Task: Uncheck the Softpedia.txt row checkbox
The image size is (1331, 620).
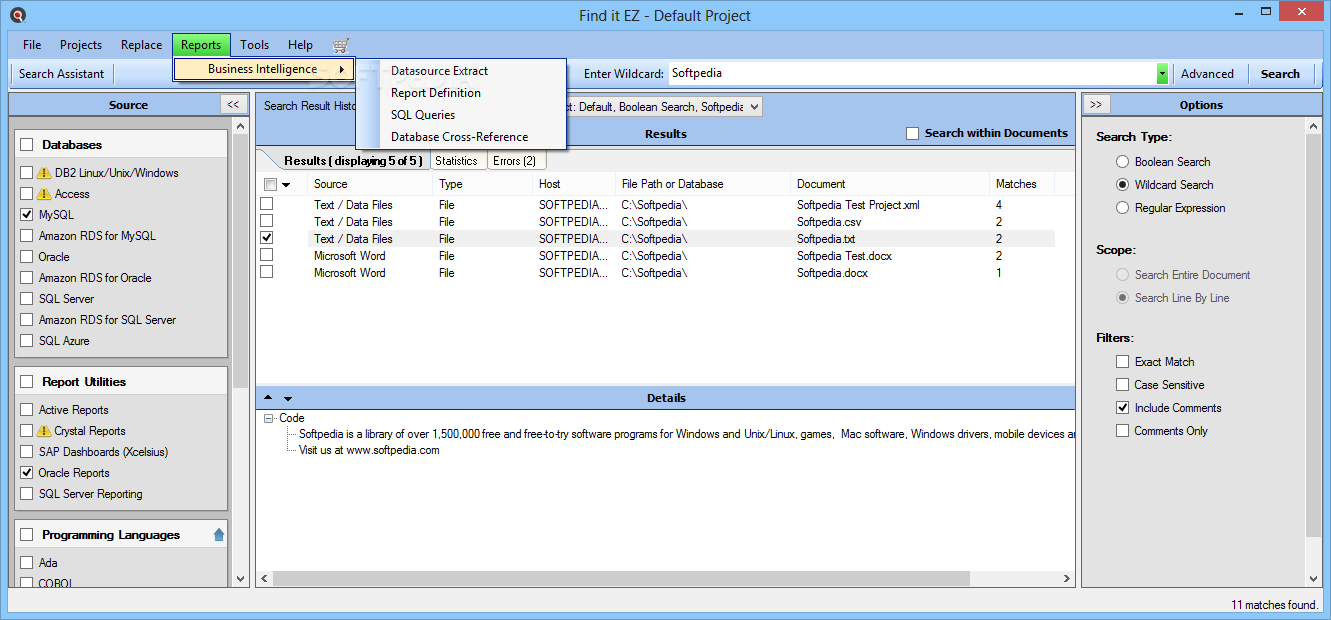Action: (267, 239)
